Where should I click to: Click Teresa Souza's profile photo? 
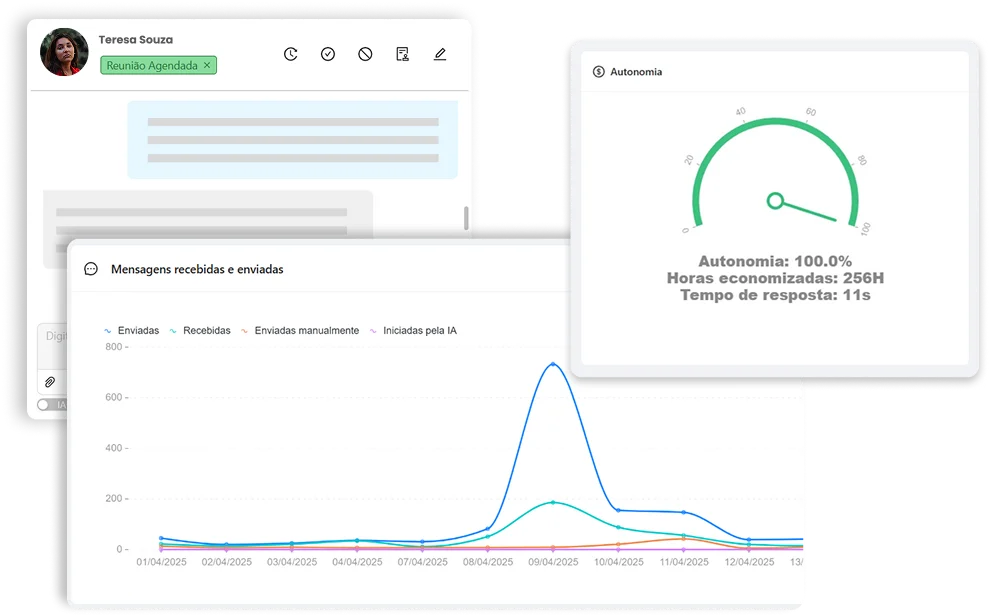[x=64, y=52]
